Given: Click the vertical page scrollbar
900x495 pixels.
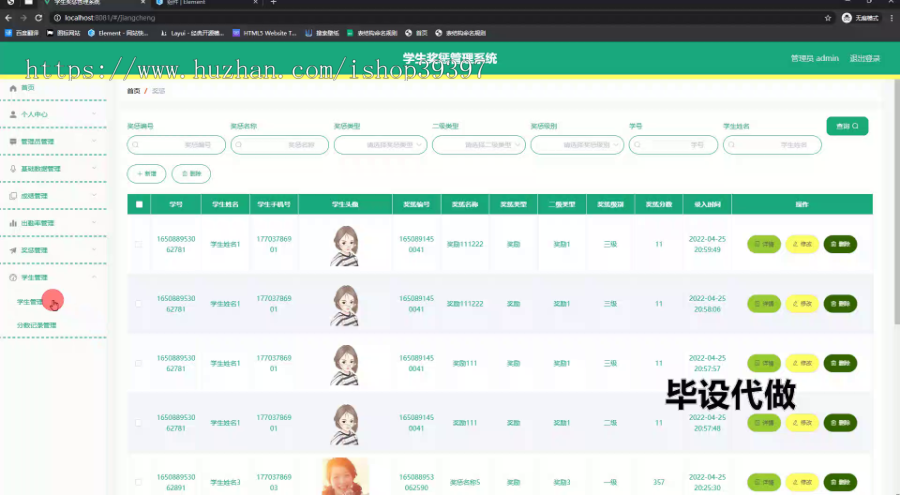Looking at the screenshot, I should pyautogui.click(x=896, y=201).
